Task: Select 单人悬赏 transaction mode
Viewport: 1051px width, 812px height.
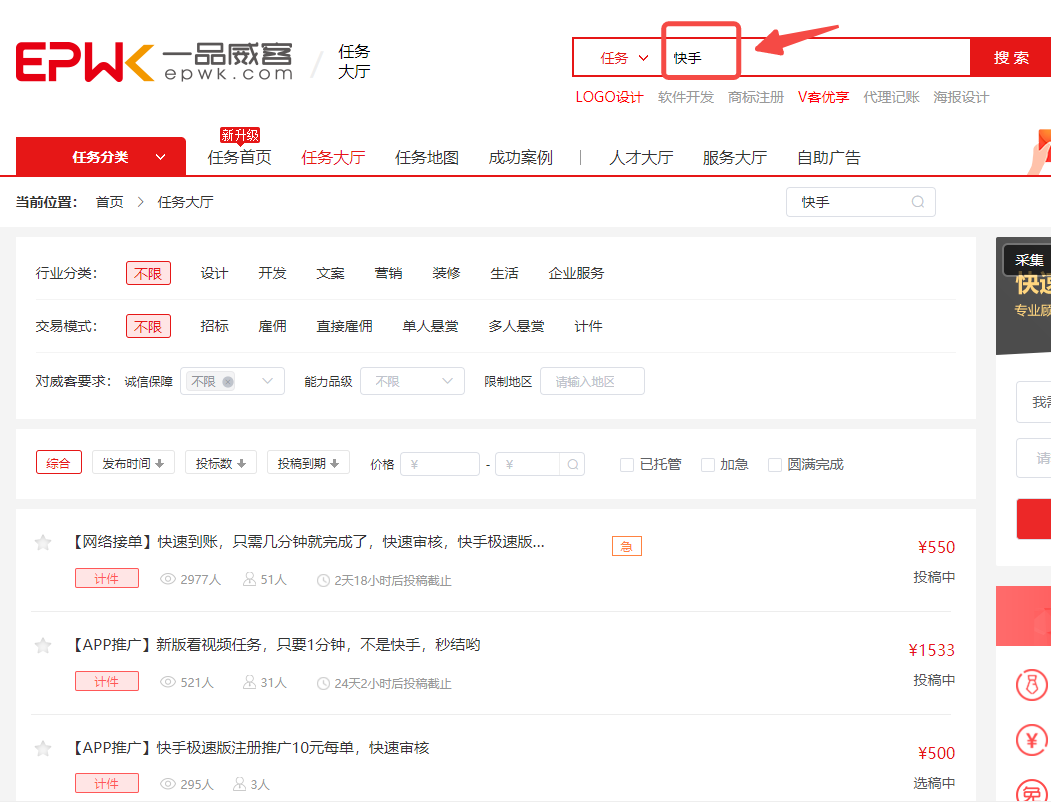Action: click(430, 326)
